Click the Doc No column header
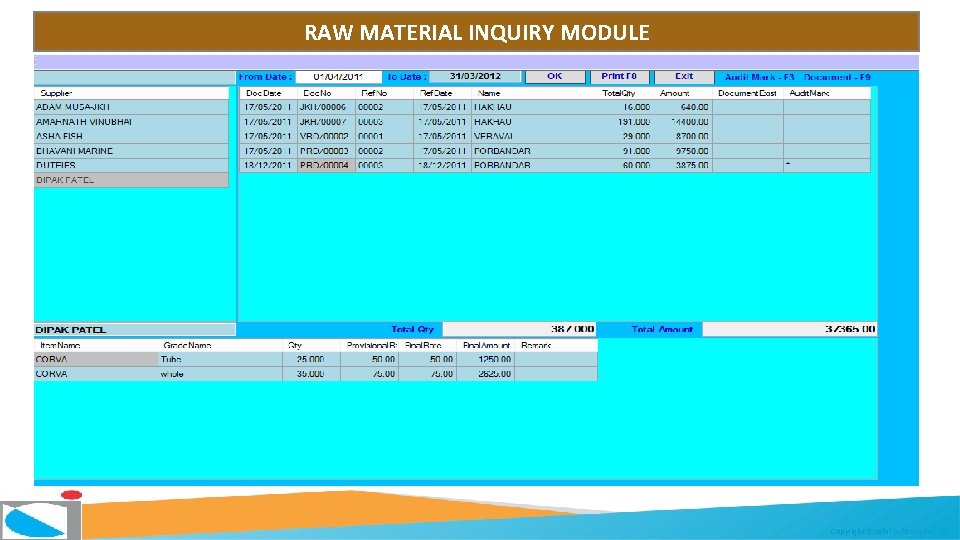The width and height of the screenshot is (960, 540). [x=326, y=93]
